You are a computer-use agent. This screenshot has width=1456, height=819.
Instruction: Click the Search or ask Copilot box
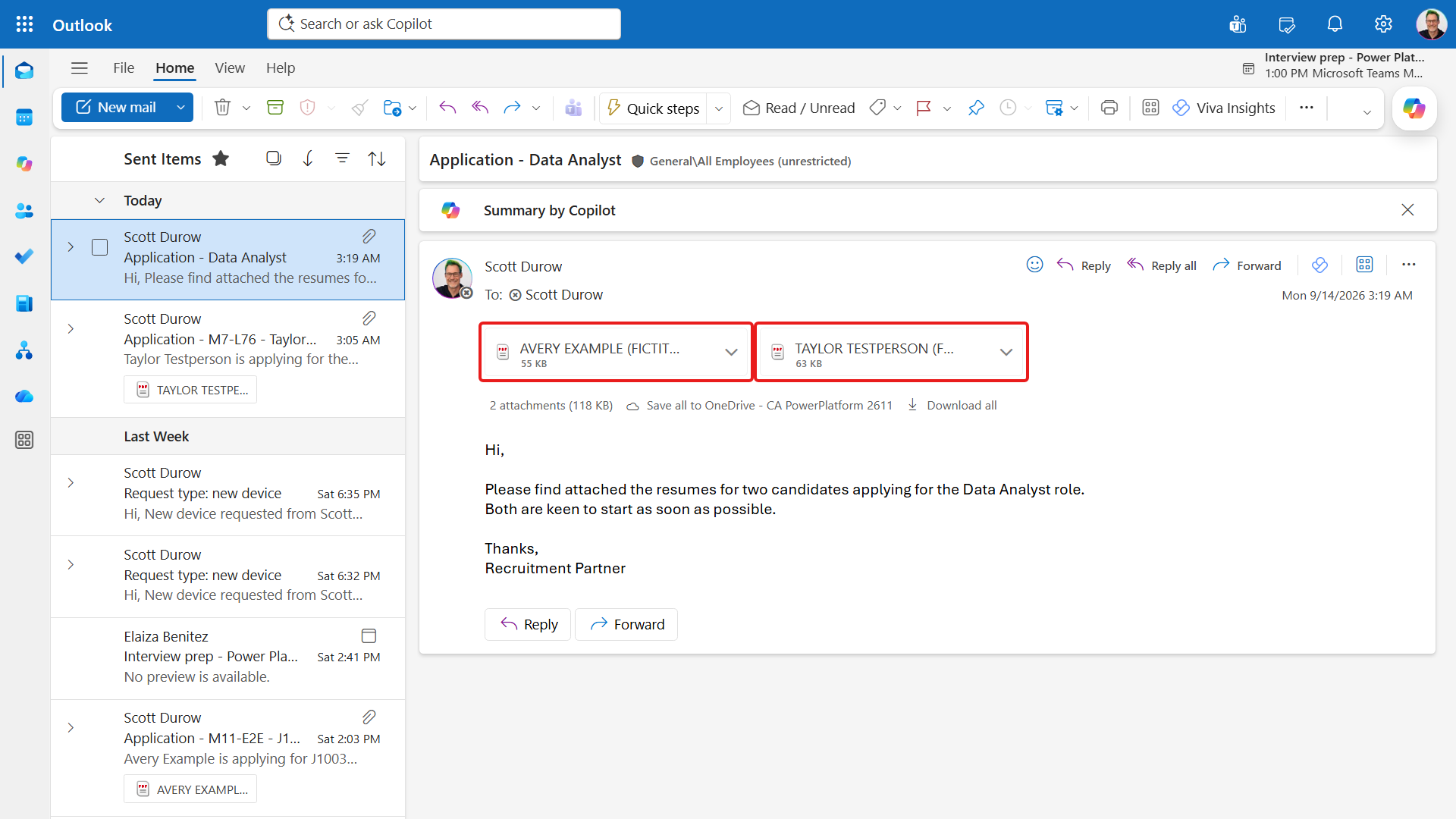pyautogui.click(x=444, y=24)
